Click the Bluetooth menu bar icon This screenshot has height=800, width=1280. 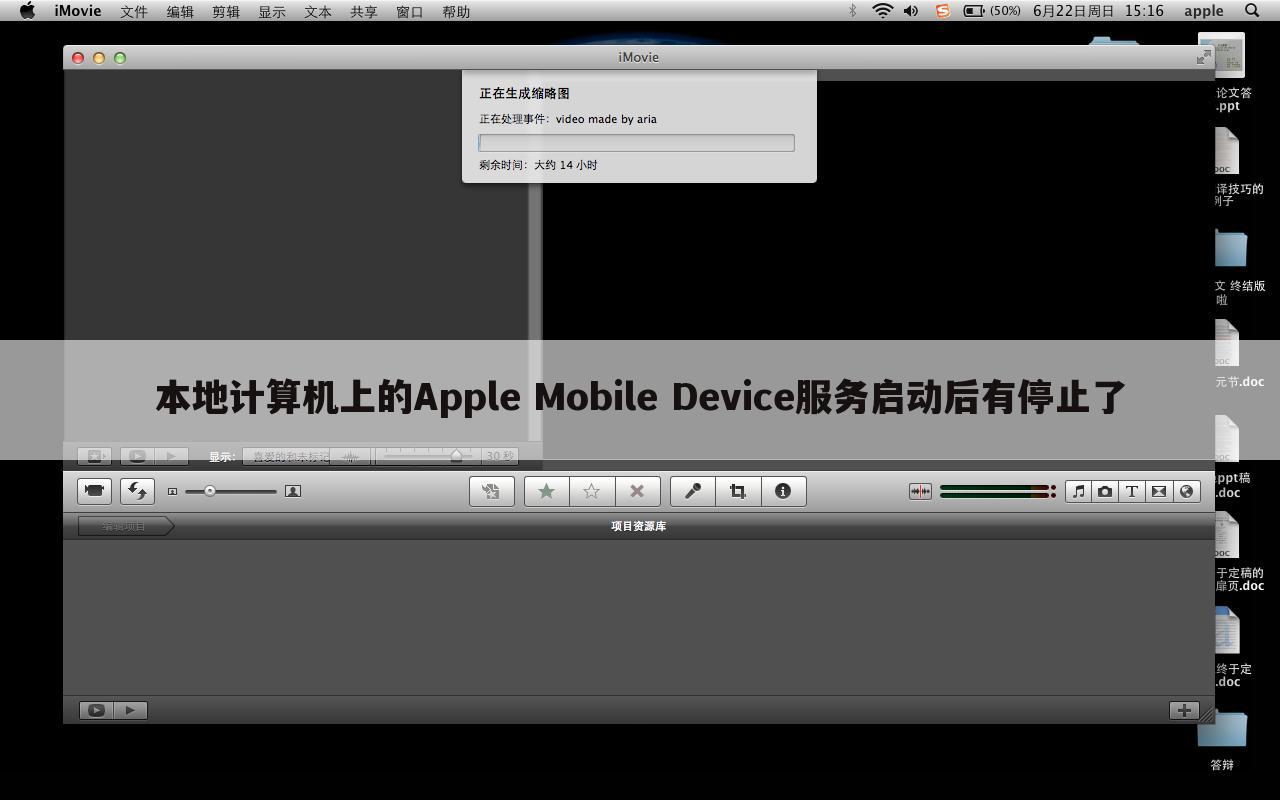coord(853,11)
